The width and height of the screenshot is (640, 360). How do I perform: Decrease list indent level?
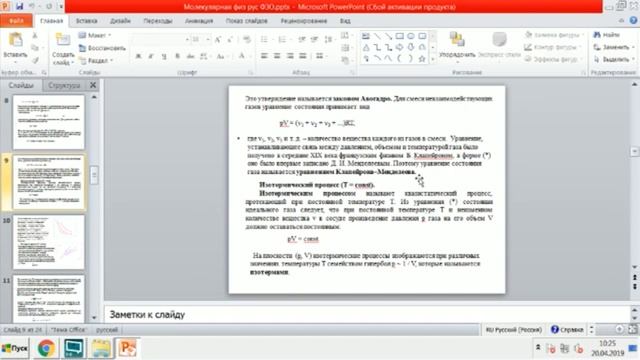coord(302,40)
